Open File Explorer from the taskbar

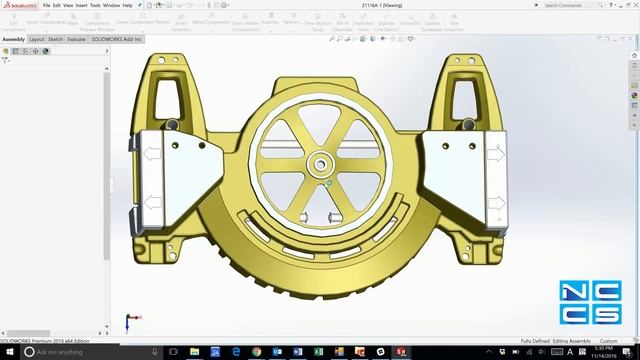195,352
